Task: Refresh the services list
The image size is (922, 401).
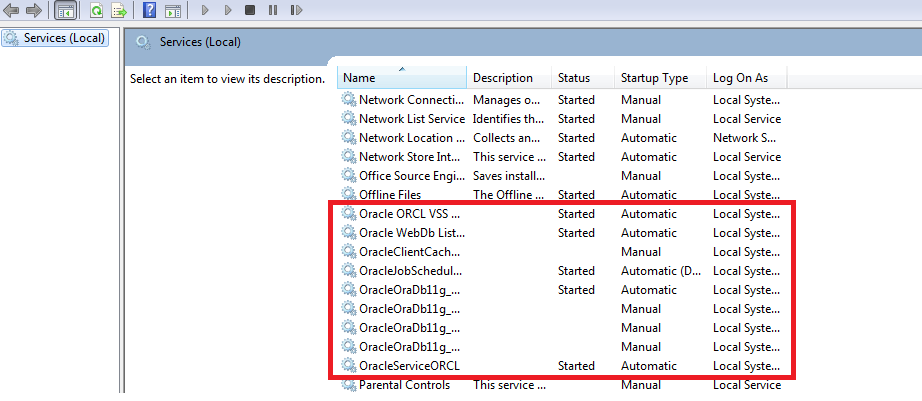Action: pos(96,10)
